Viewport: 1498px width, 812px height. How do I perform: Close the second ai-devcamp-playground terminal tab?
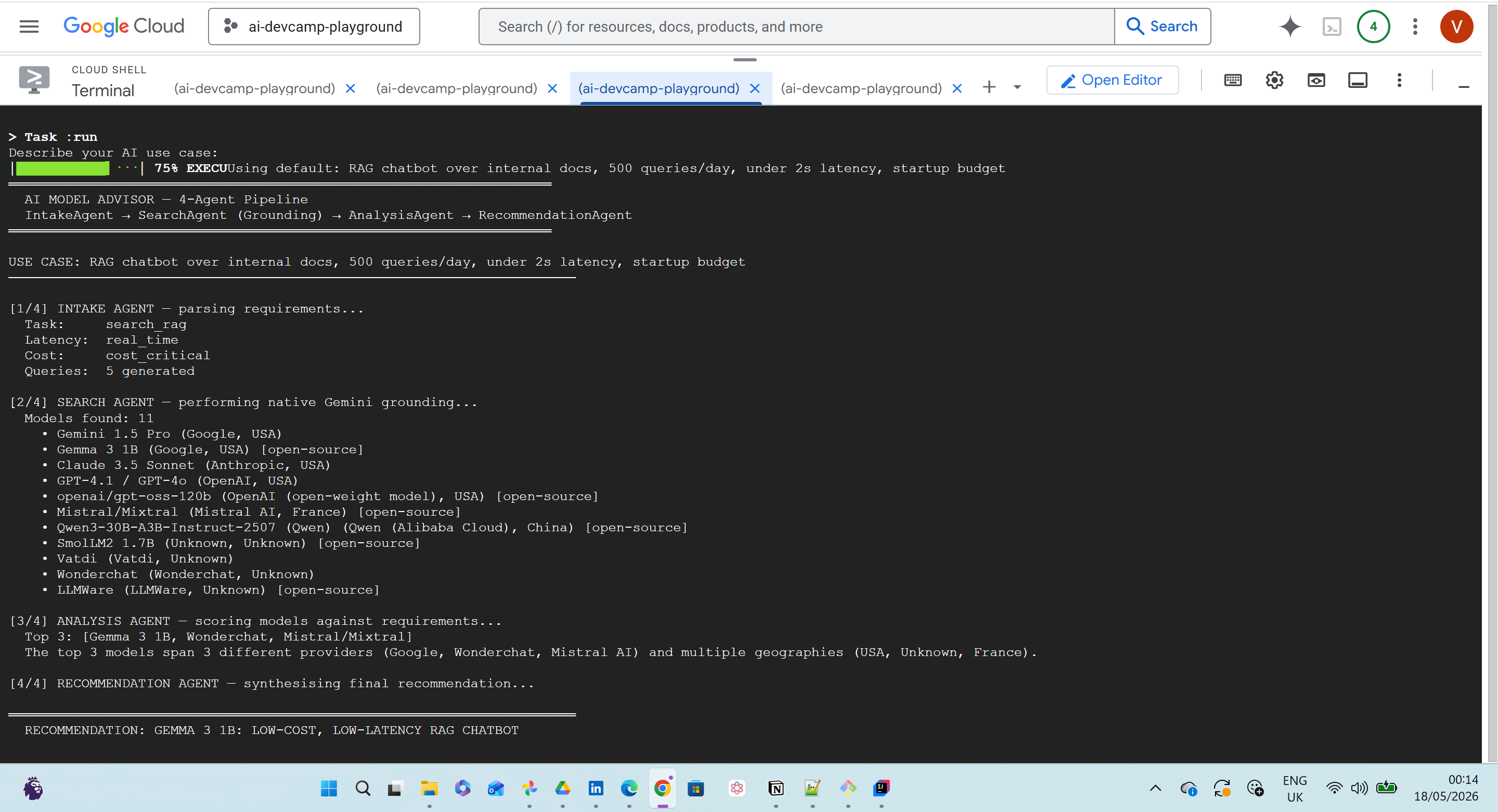point(552,88)
